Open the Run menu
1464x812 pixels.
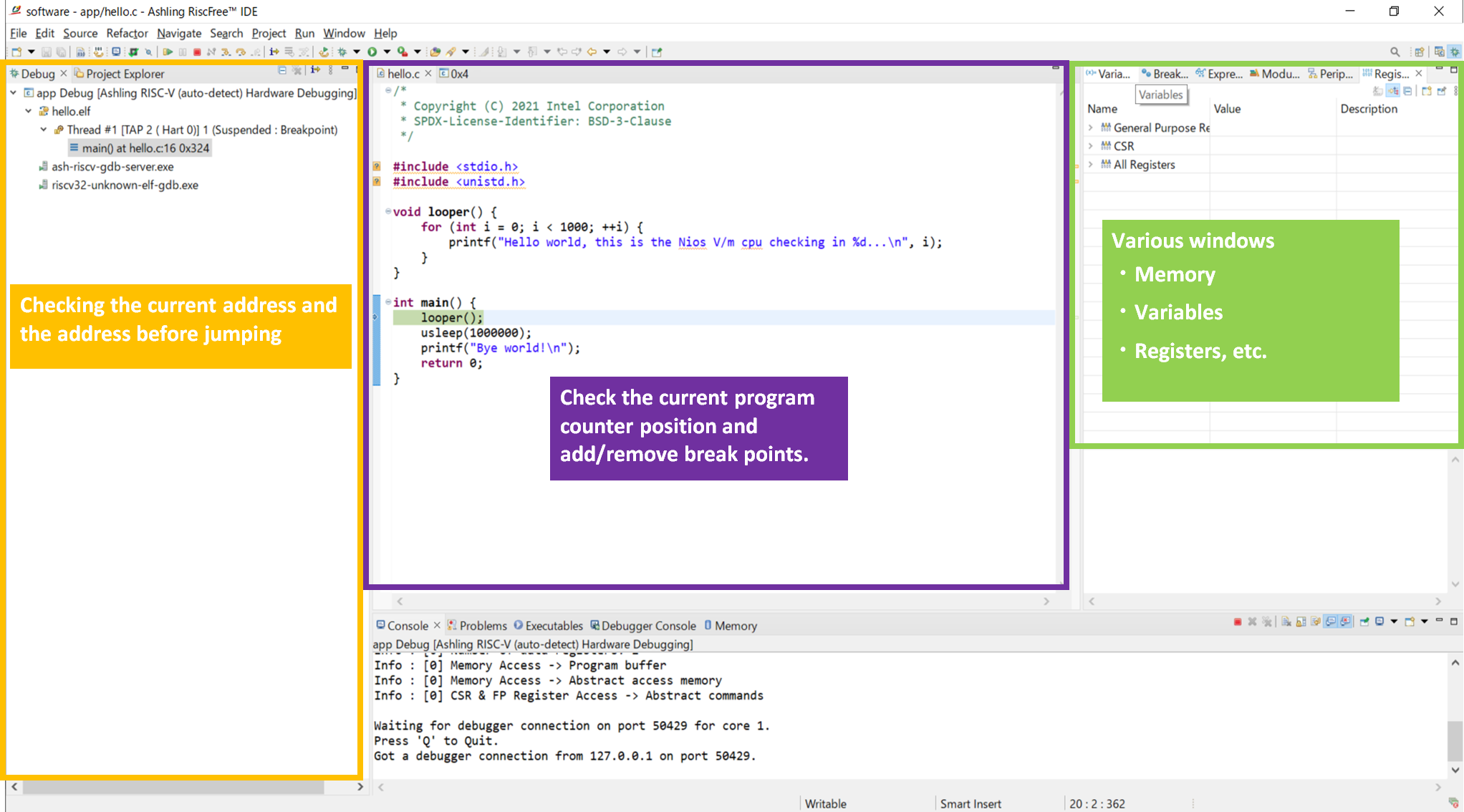coord(304,33)
